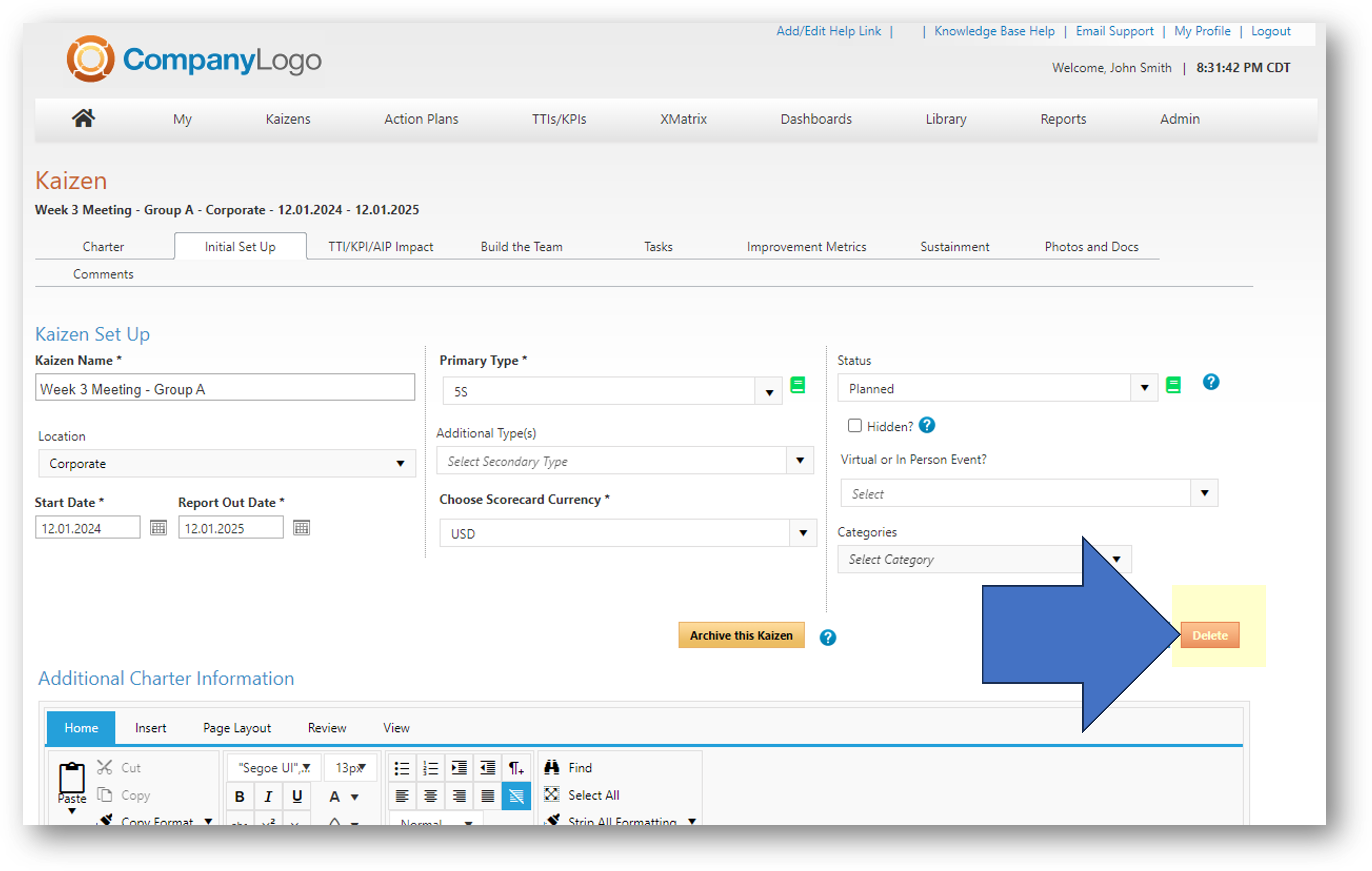
Task: Insert numbered list in editor
Action: (431, 768)
